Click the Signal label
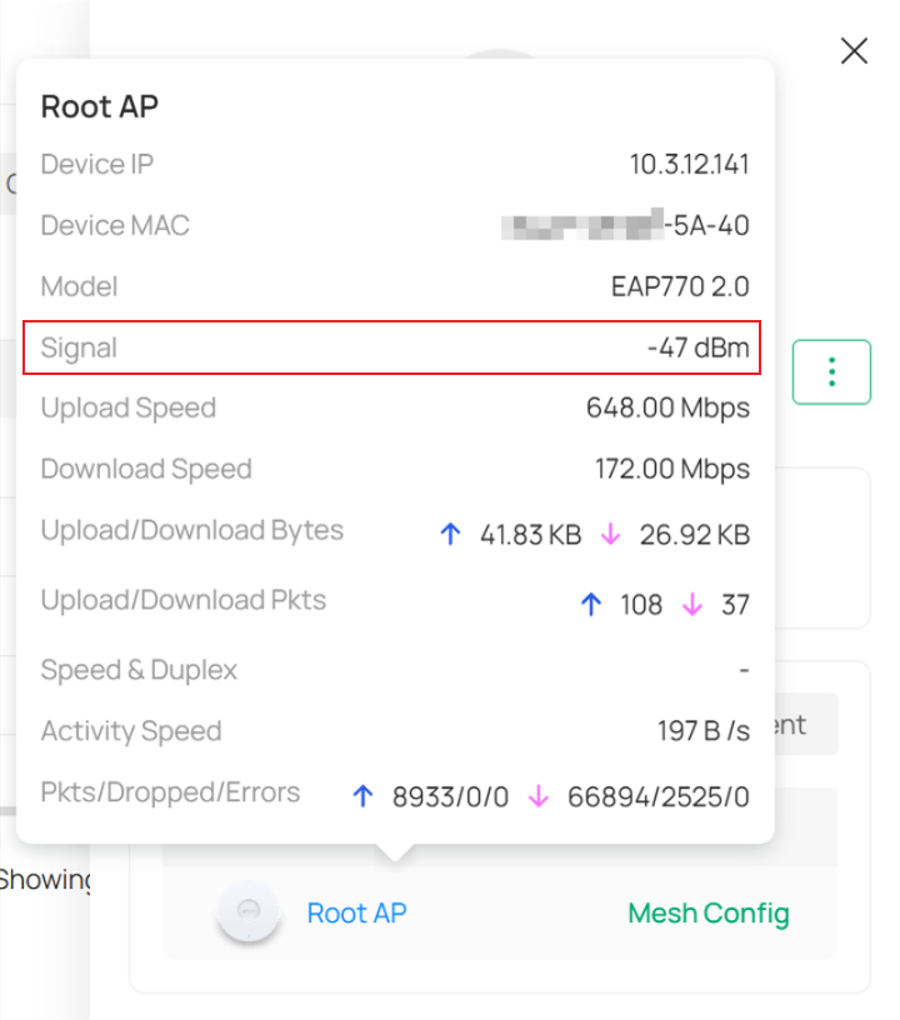Viewport: 900px width, 1020px height. pos(79,348)
